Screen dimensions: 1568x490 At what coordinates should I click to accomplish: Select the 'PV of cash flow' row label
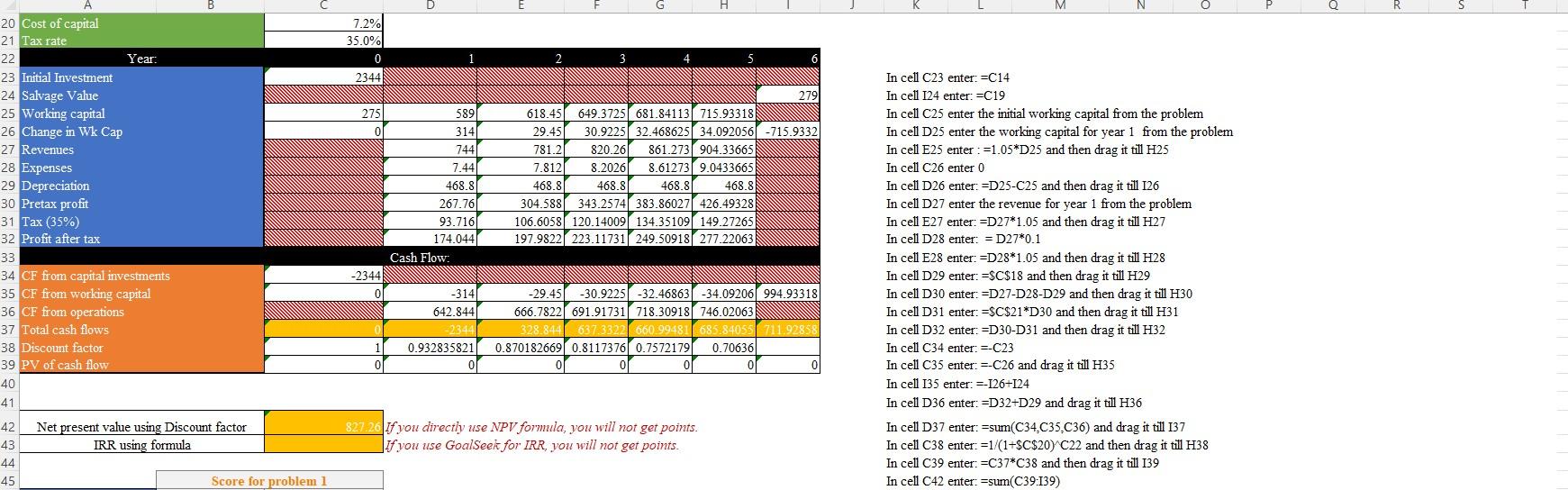pos(65,365)
